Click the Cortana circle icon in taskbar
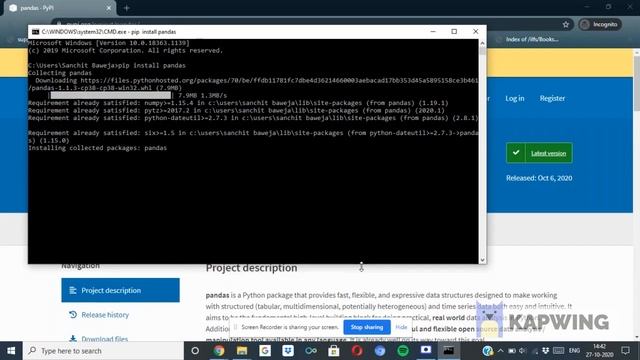 [195, 351]
